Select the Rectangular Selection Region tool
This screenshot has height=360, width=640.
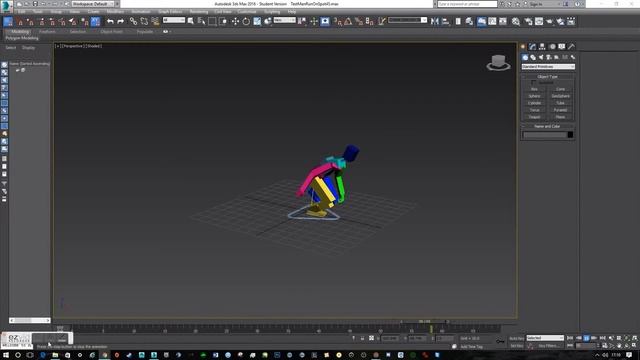pos(212,21)
